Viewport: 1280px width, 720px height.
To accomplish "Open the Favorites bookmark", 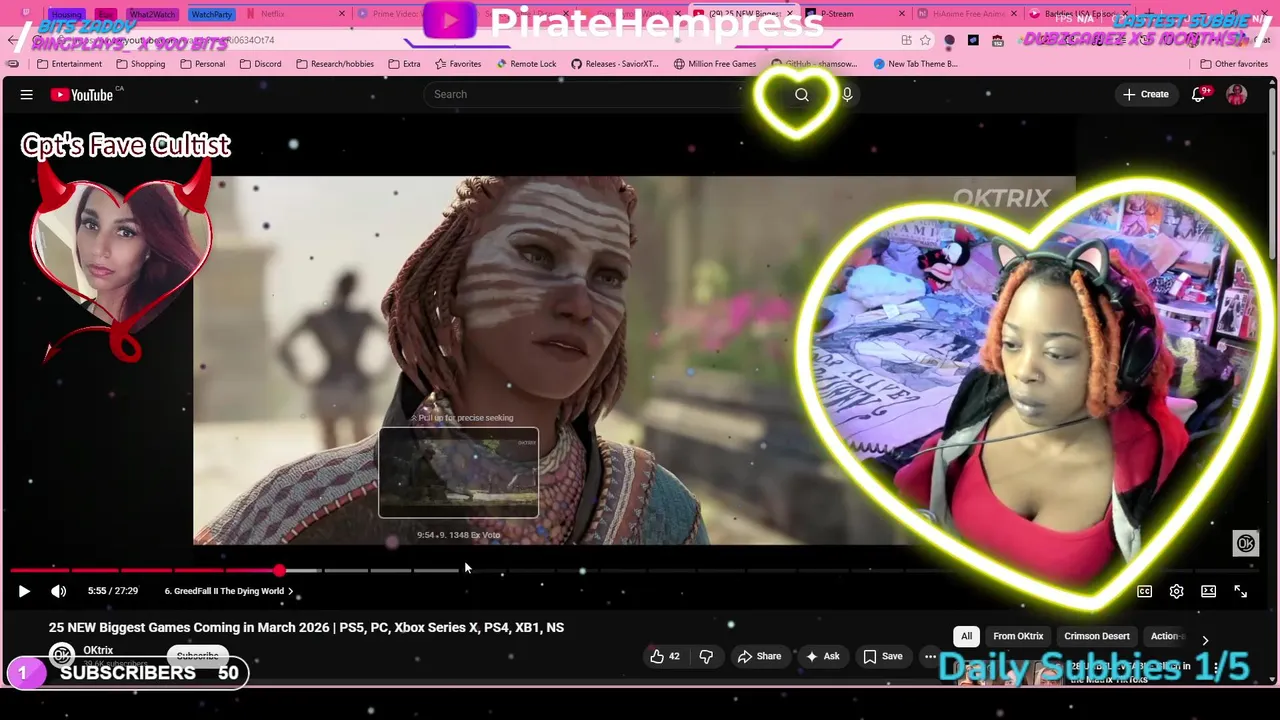I will (x=457, y=64).
